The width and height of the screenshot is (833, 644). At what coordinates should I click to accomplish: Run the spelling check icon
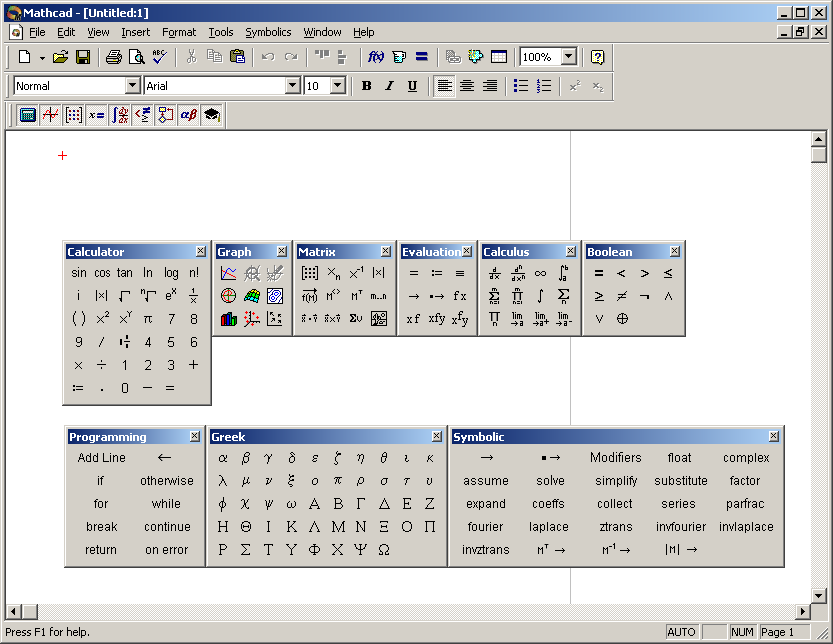point(159,57)
